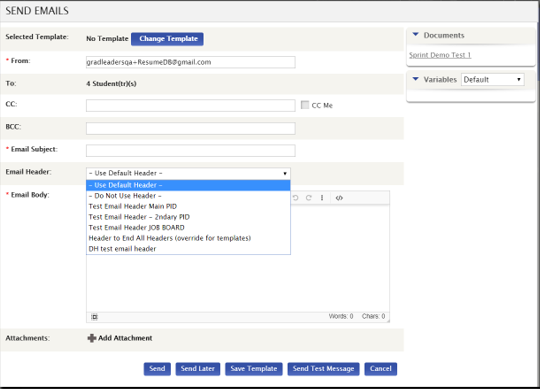Click the 'Words: 0' counter
The width and height of the screenshot is (540, 389).
341,316
